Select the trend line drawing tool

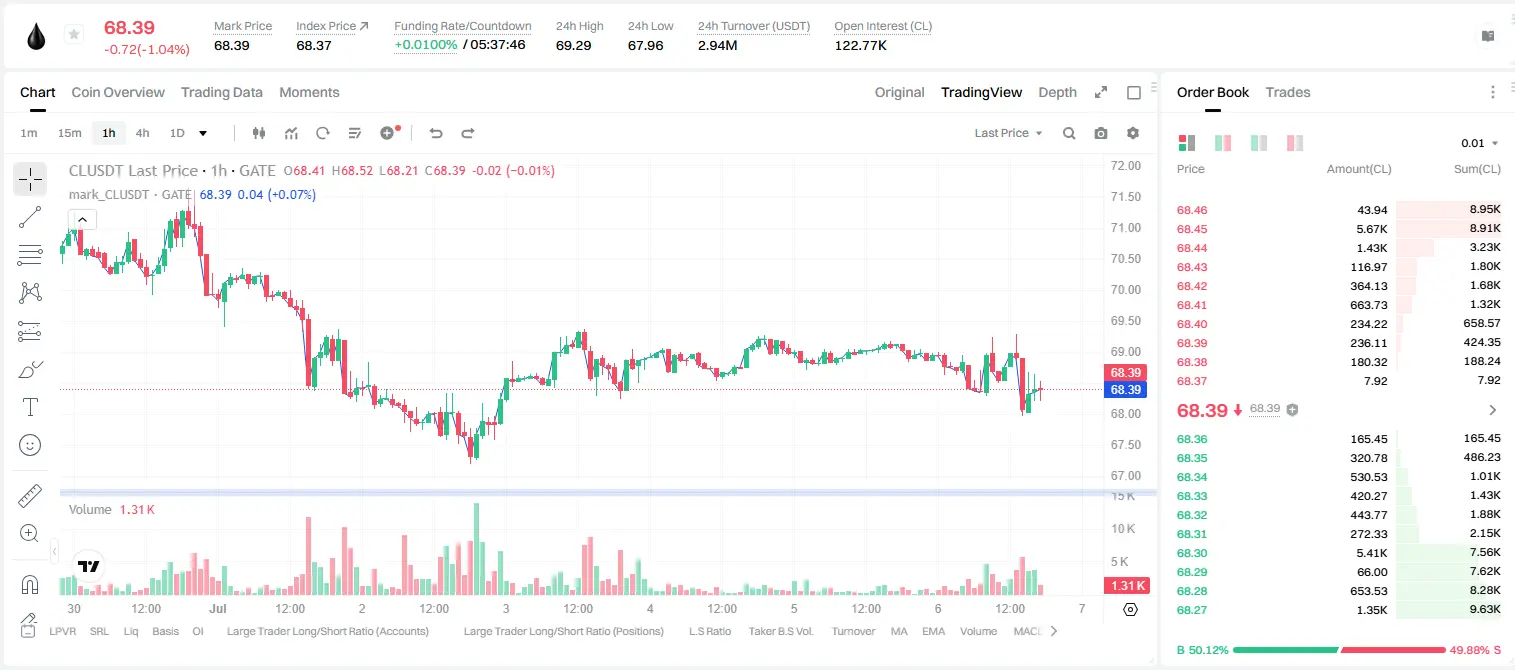[x=30, y=217]
